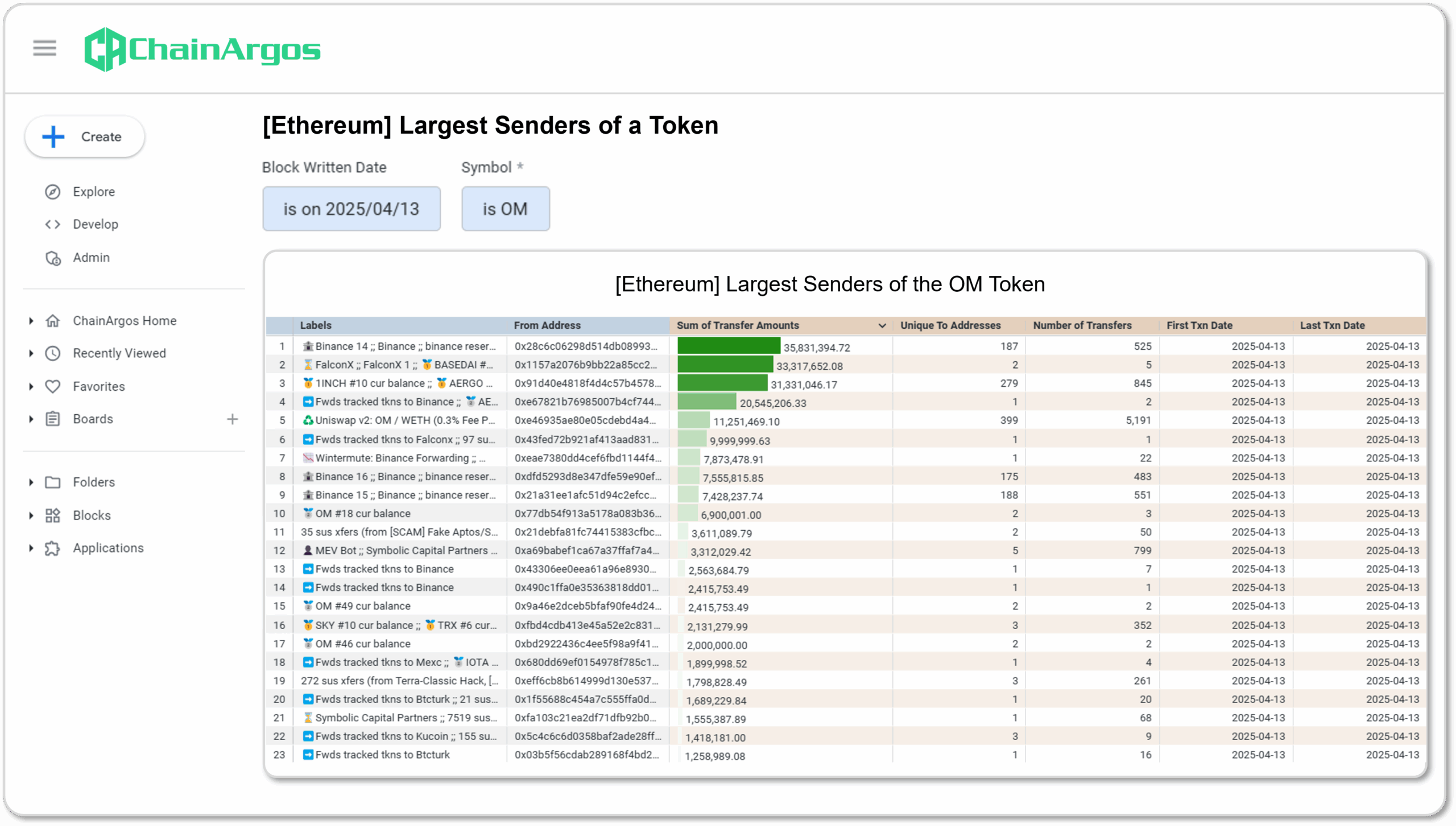Click the Applications puzzle icon
The height and width of the screenshot is (826, 1456).
coord(52,548)
